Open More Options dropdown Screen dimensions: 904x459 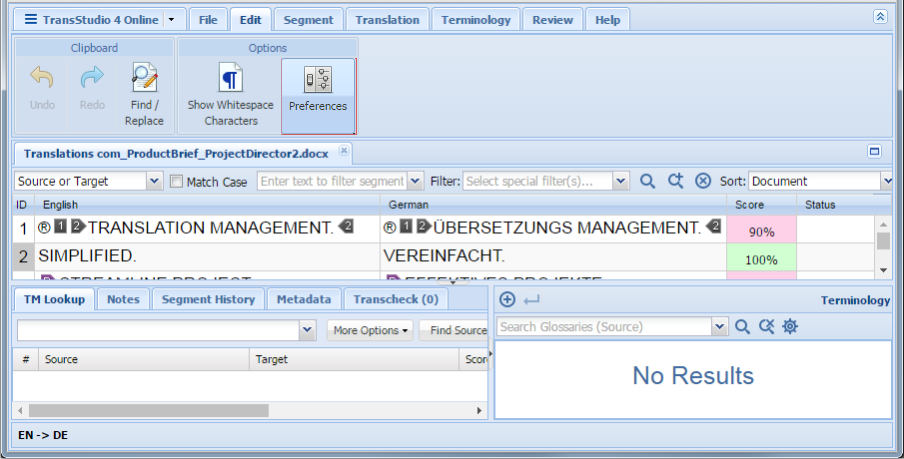click(370, 330)
